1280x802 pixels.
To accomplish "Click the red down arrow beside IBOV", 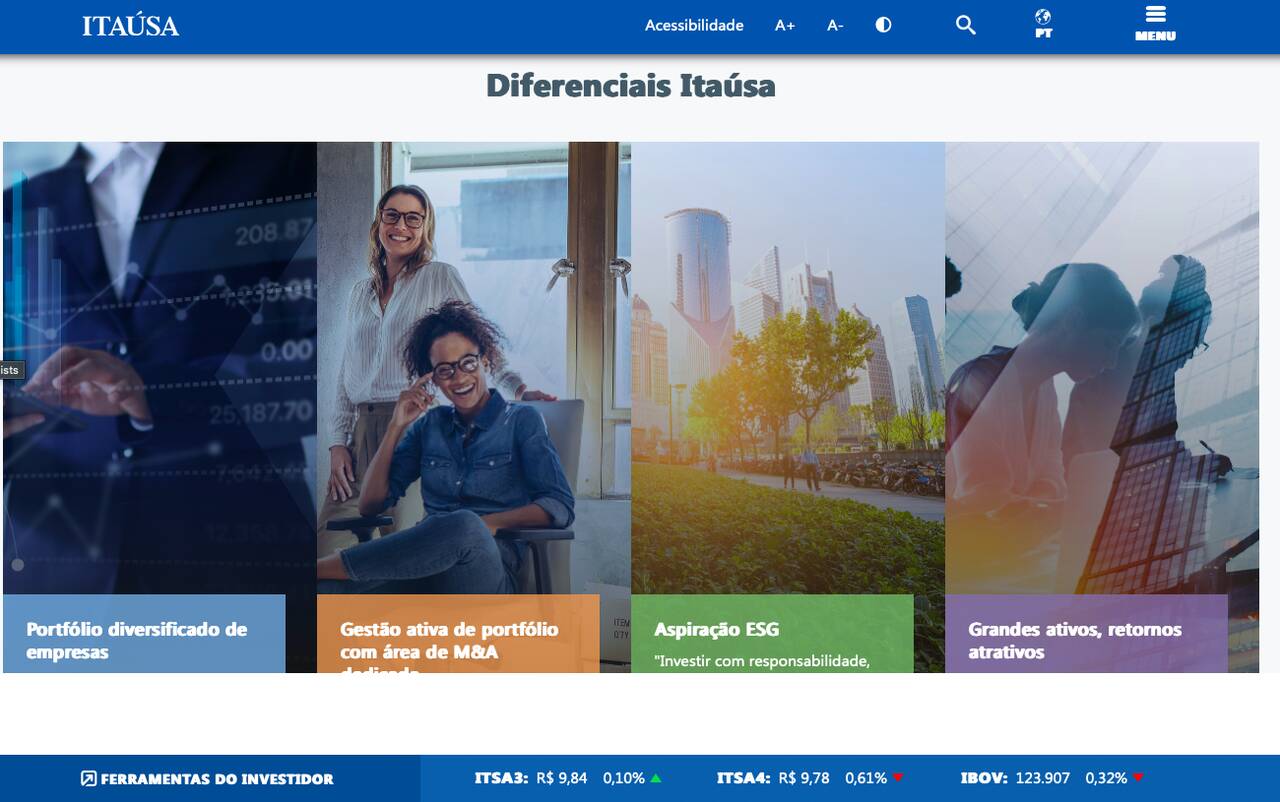I will point(1138,778).
